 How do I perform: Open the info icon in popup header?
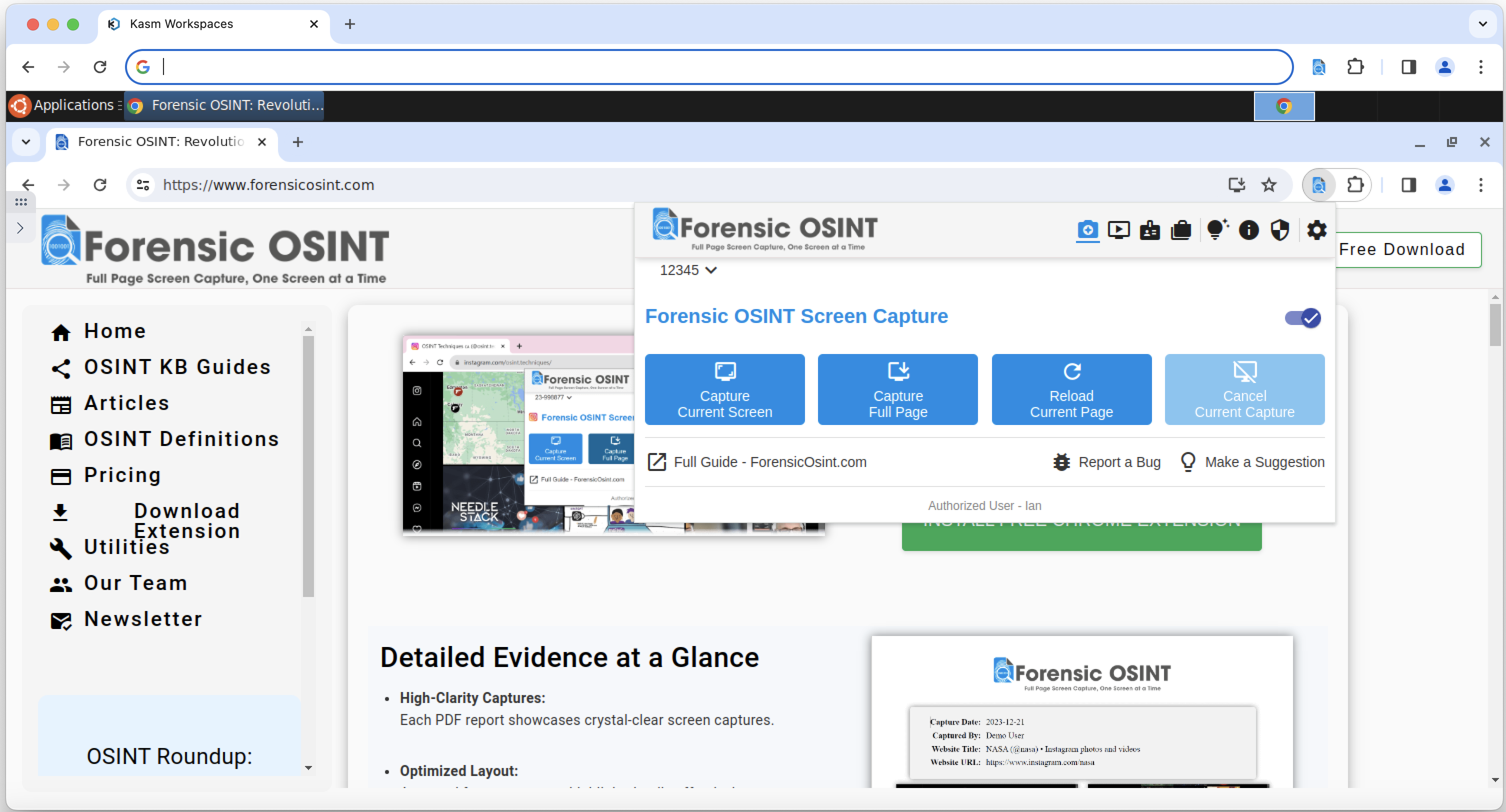point(1249,229)
